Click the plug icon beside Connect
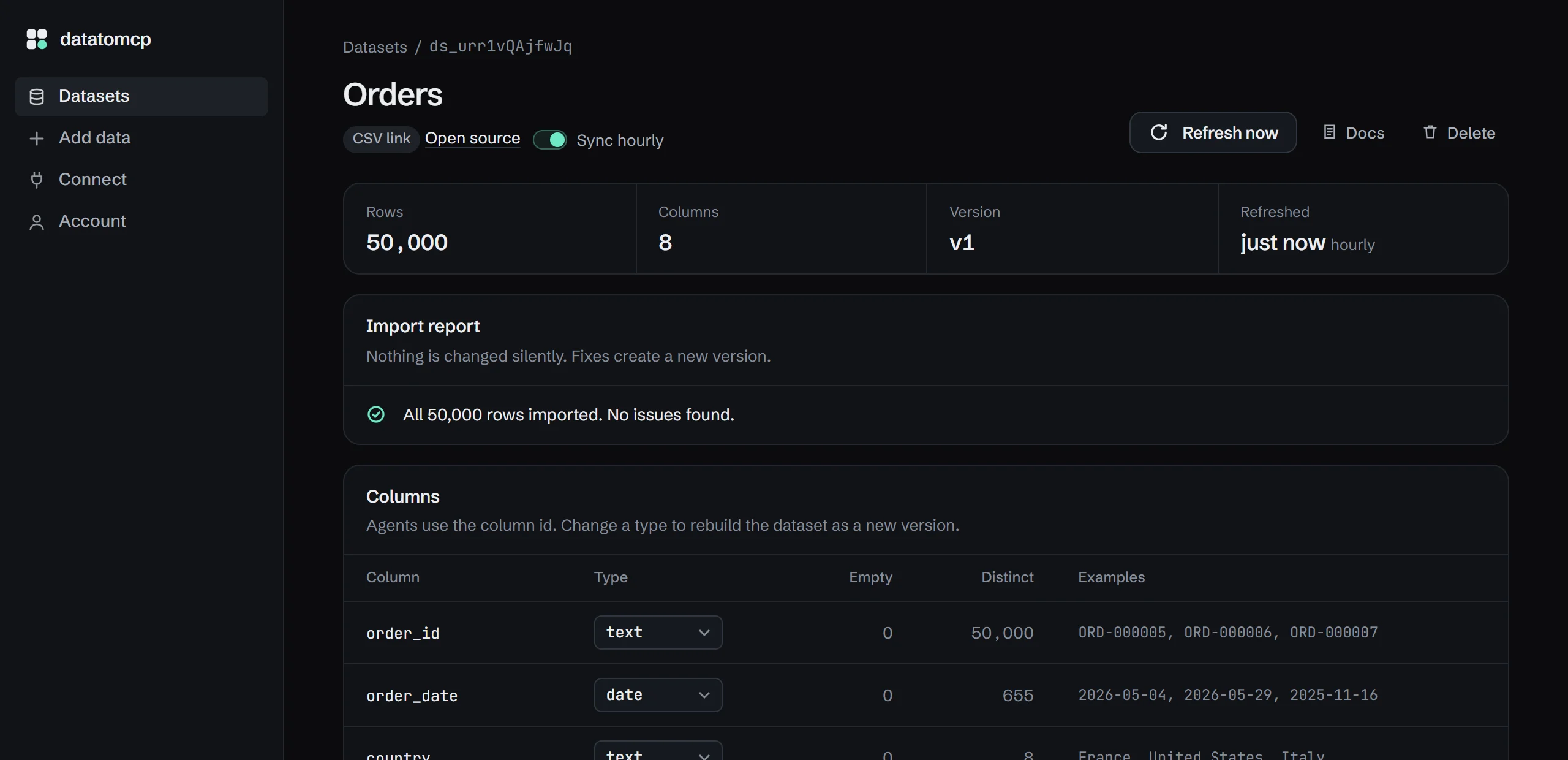 point(37,180)
